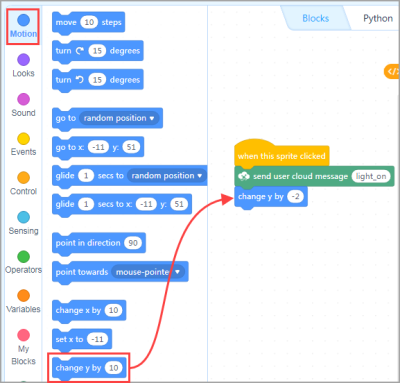Expand the 'point towards mouse-pointer' dropdown

pos(148,272)
